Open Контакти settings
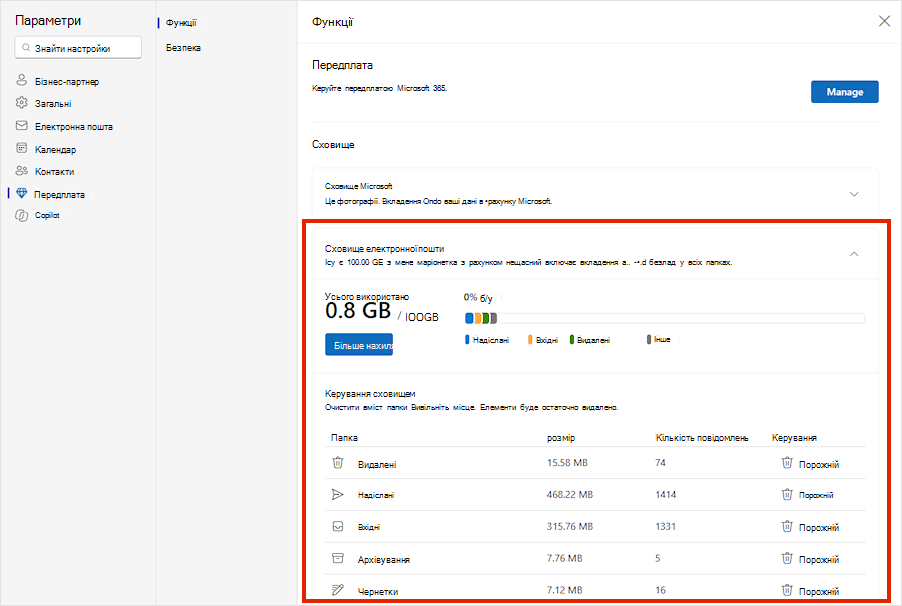 45,171
